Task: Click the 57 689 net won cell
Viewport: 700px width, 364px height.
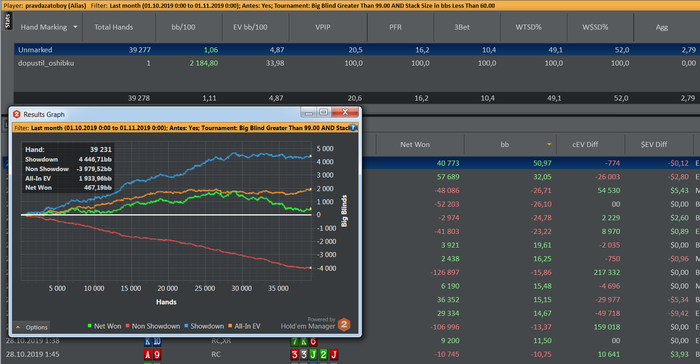Action: (448, 177)
